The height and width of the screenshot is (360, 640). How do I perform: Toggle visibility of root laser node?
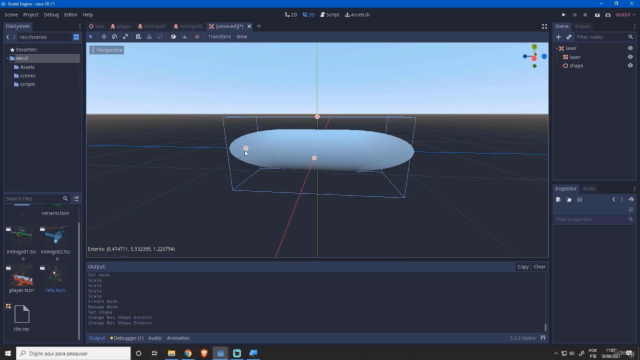[x=630, y=48]
